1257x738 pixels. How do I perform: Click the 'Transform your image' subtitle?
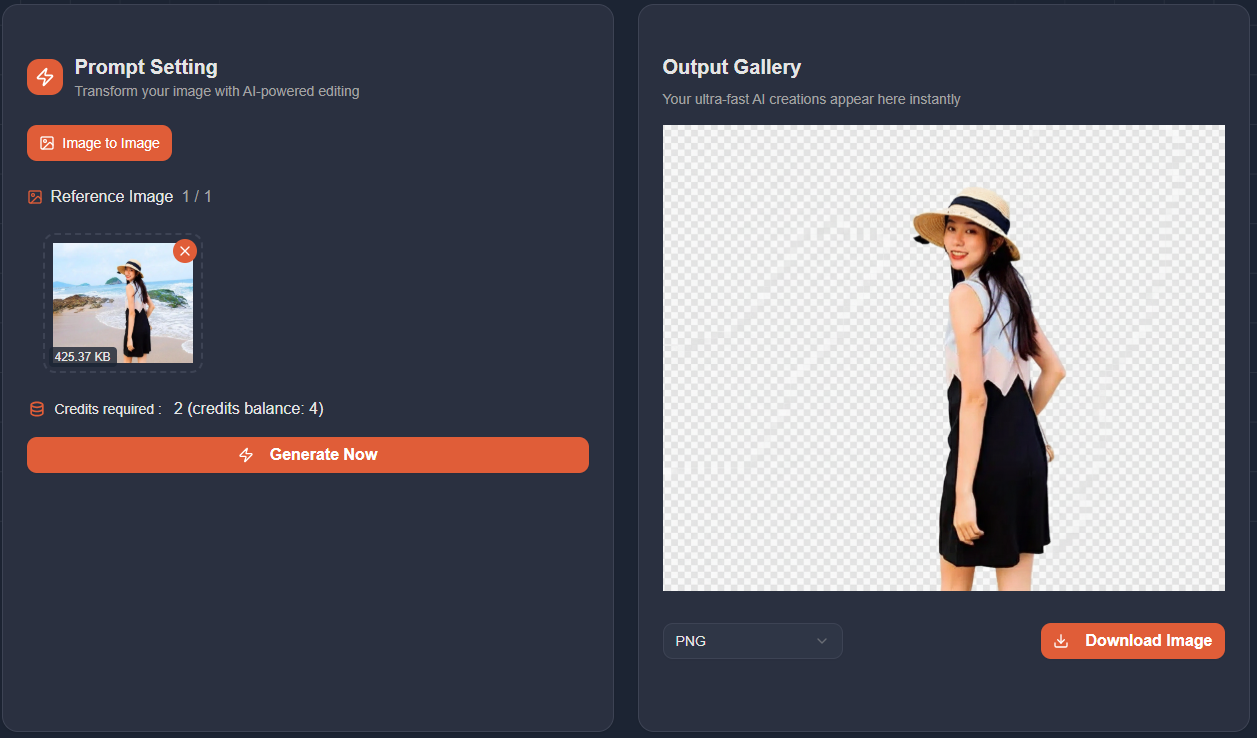tap(217, 91)
